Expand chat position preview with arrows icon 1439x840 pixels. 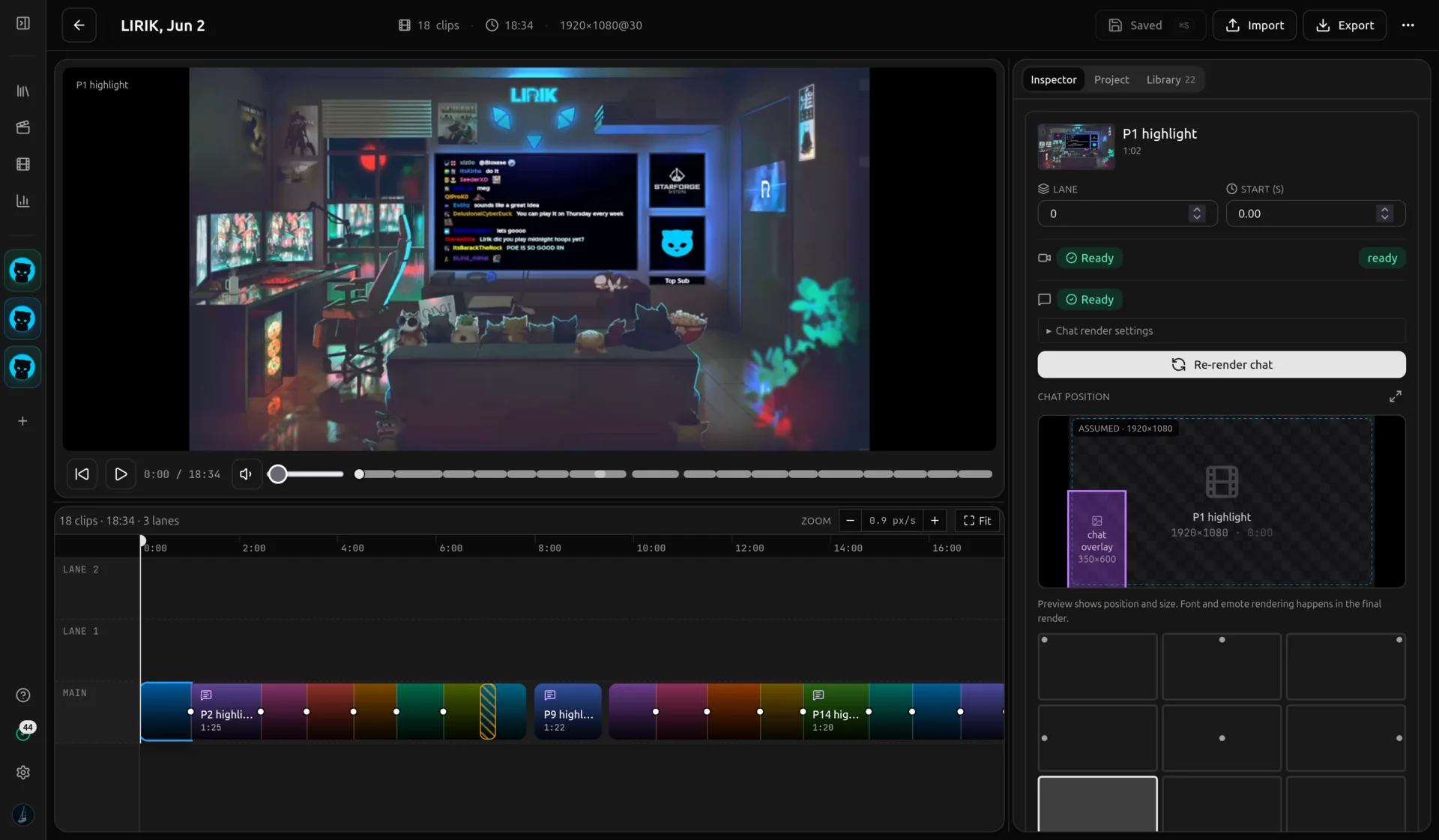(x=1396, y=396)
